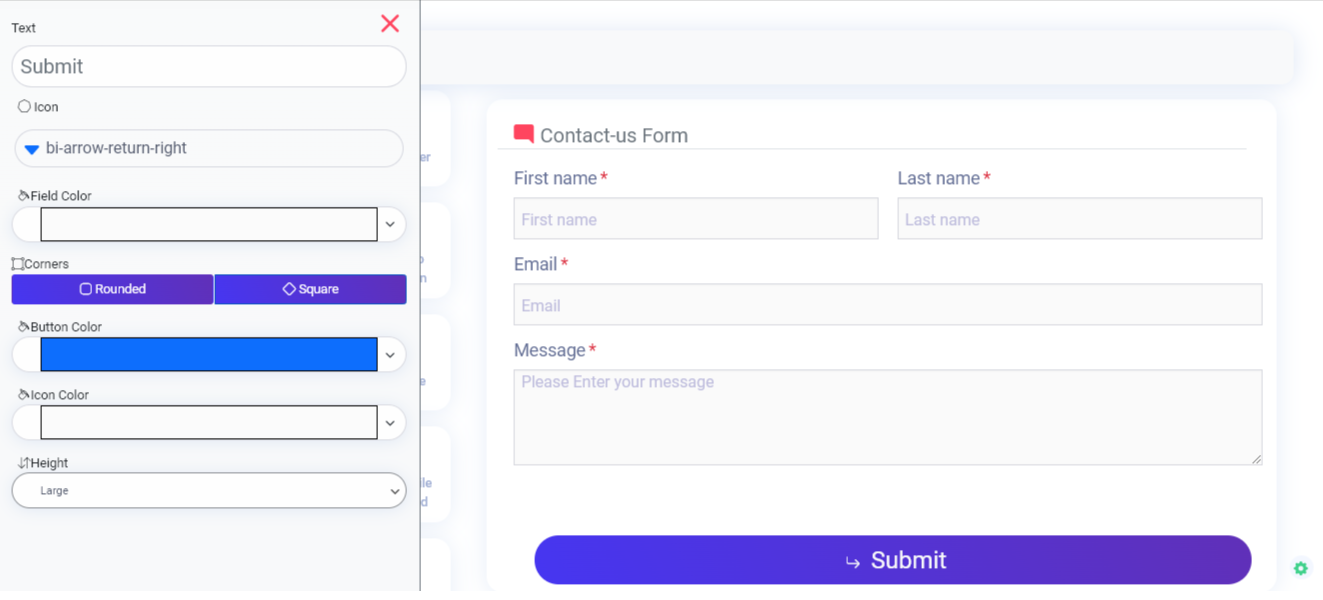Click the Email input field
The width and height of the screenshot is (1323, 600).
[887, 305]
